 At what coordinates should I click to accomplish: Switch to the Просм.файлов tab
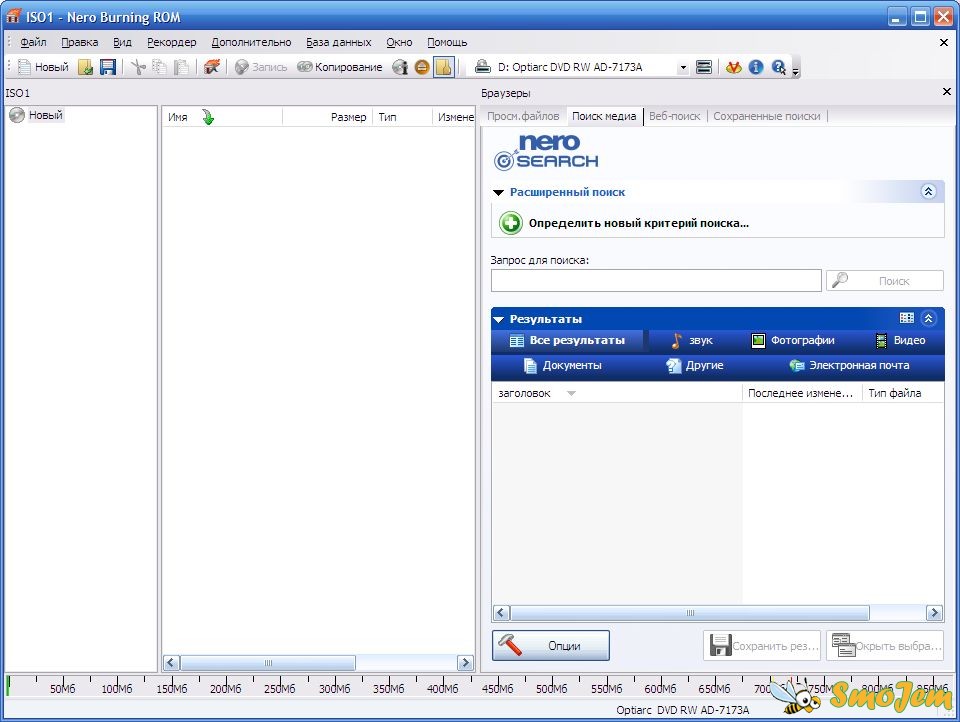point(523,116)
